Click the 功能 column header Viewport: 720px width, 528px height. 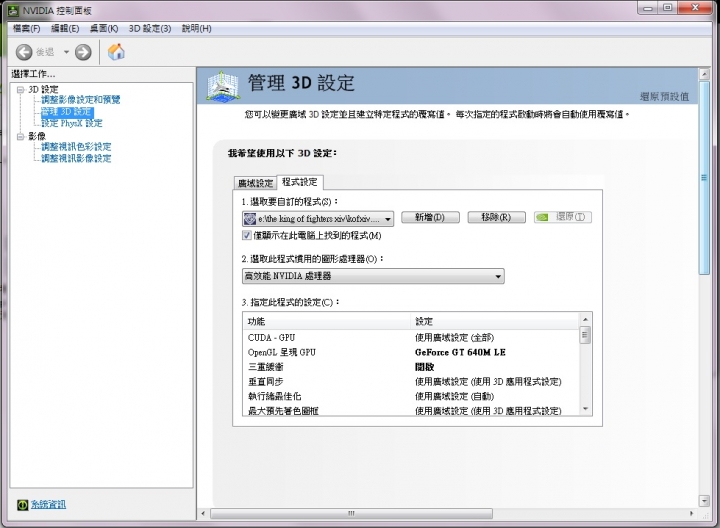pos(326,321)
